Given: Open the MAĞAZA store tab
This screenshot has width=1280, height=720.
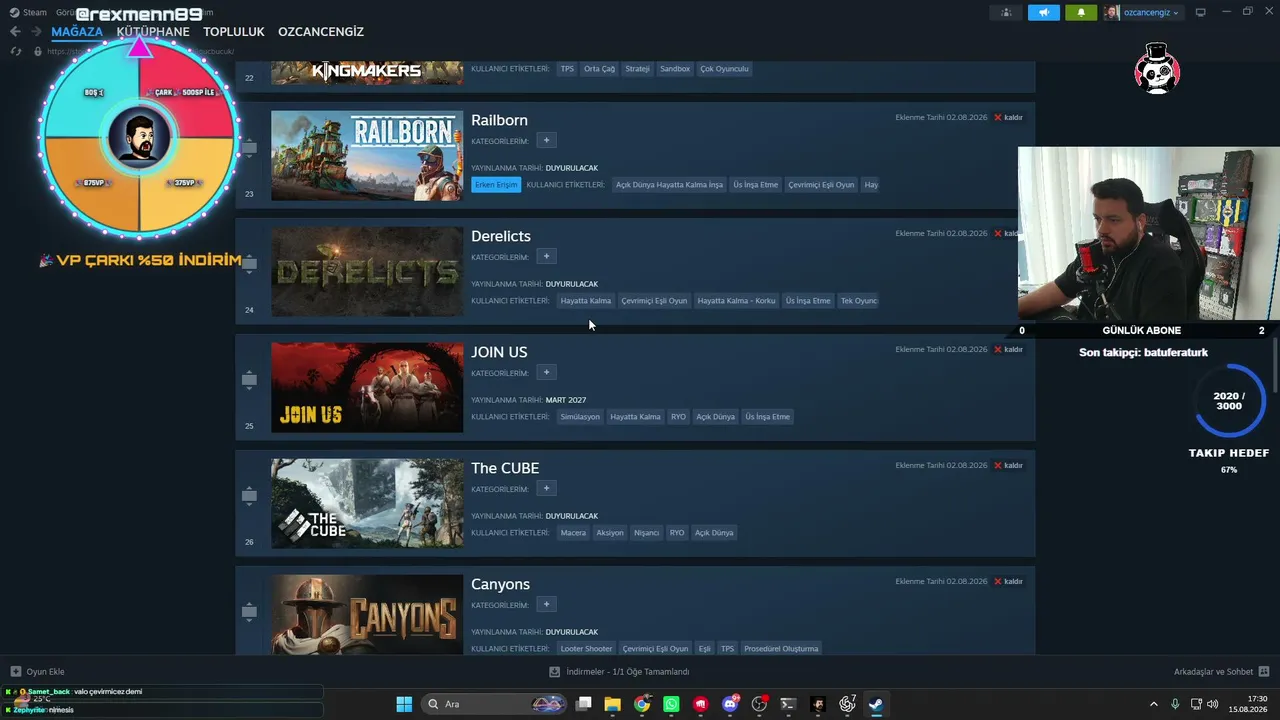Looking at the screenshot, I should 77,32.
